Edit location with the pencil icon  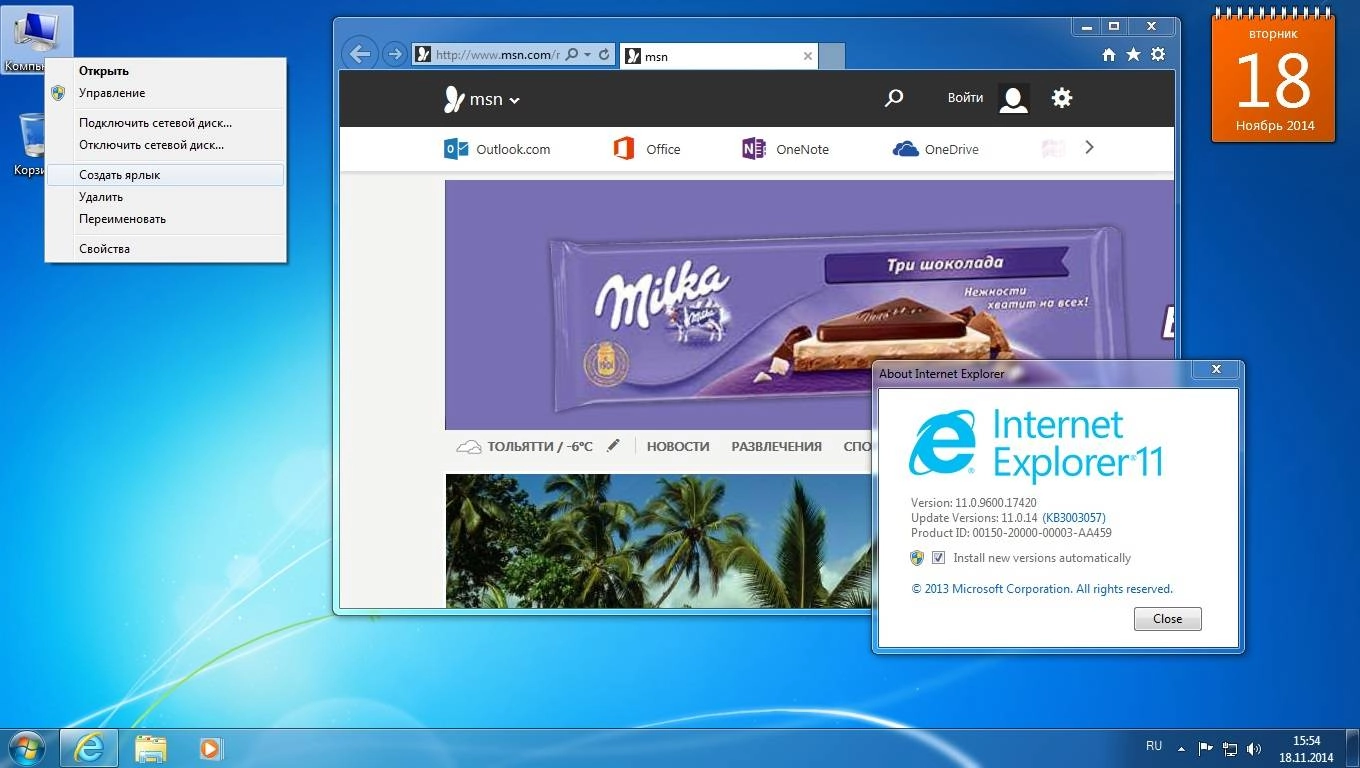click(613, 446)
